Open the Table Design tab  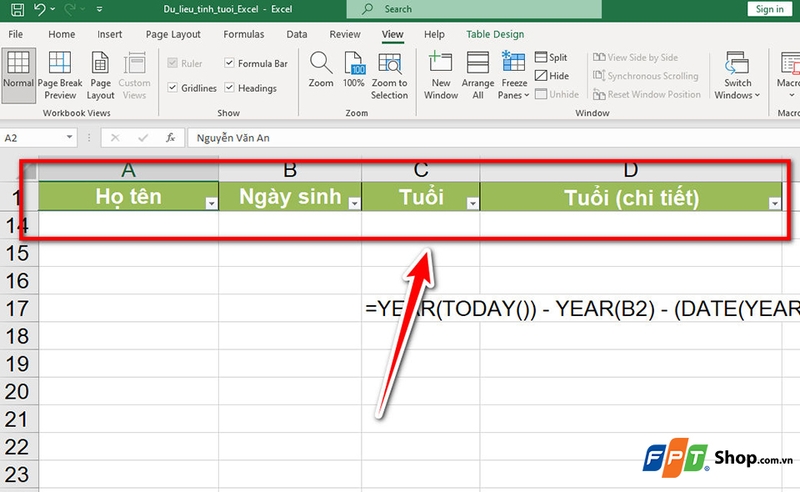[495, 34]
